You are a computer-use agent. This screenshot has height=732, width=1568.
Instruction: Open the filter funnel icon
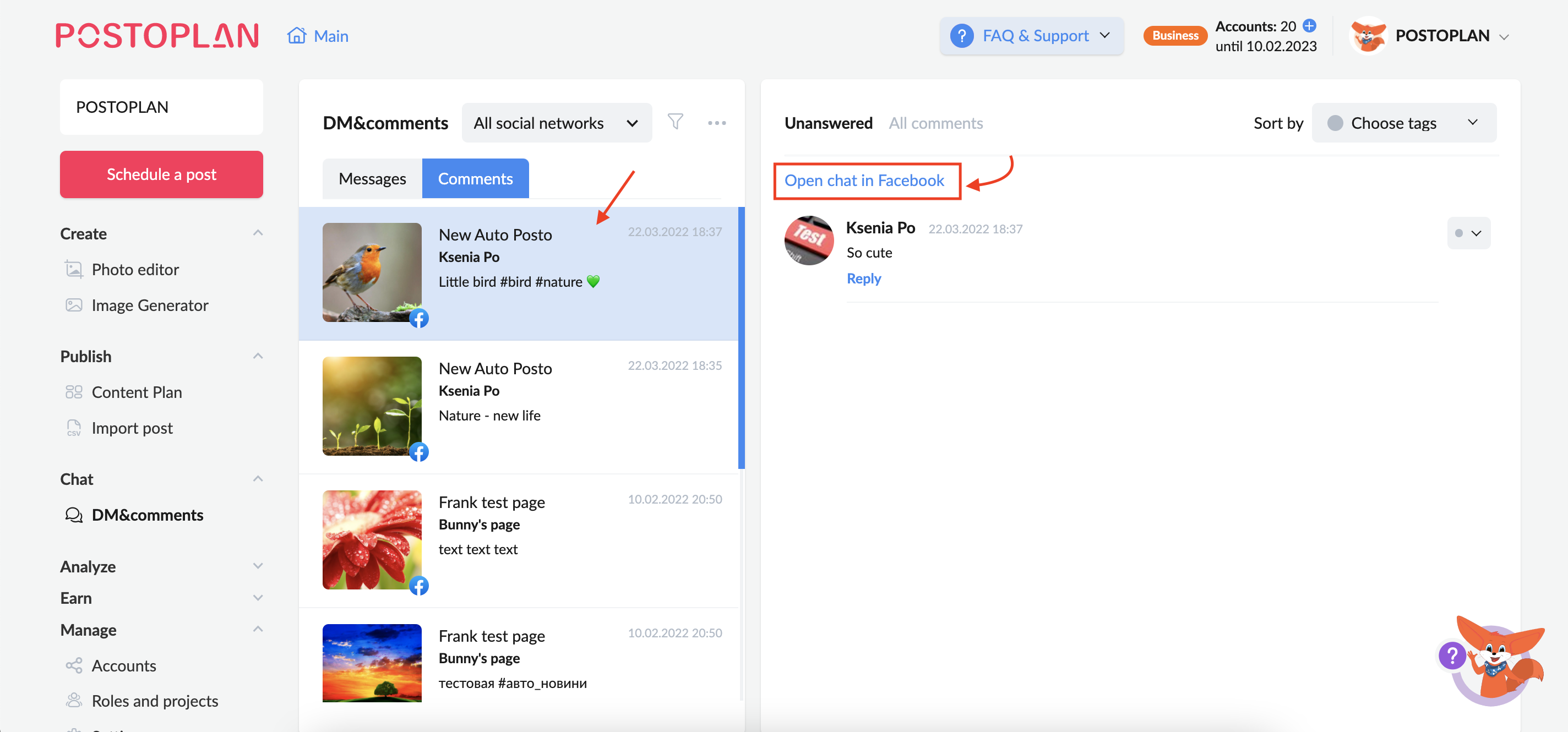[675, 122]
